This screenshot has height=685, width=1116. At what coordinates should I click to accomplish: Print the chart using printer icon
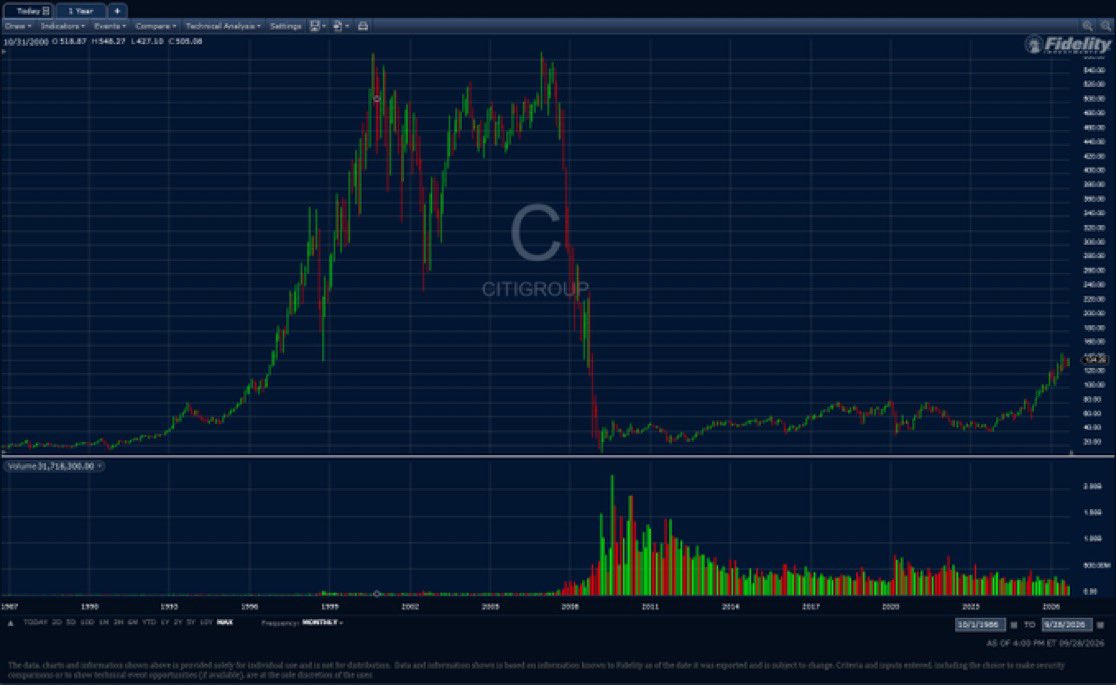[x=363, y=26]
